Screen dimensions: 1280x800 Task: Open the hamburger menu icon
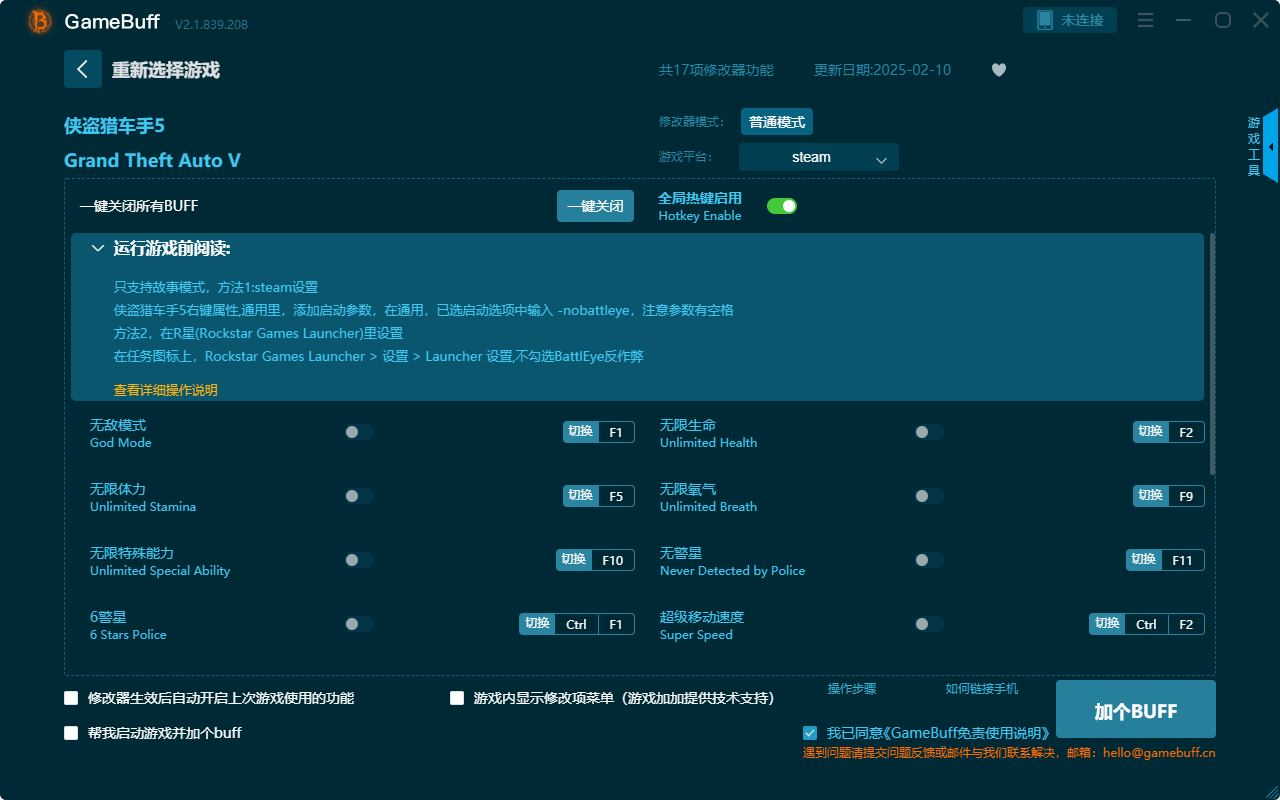[1146, 21]
